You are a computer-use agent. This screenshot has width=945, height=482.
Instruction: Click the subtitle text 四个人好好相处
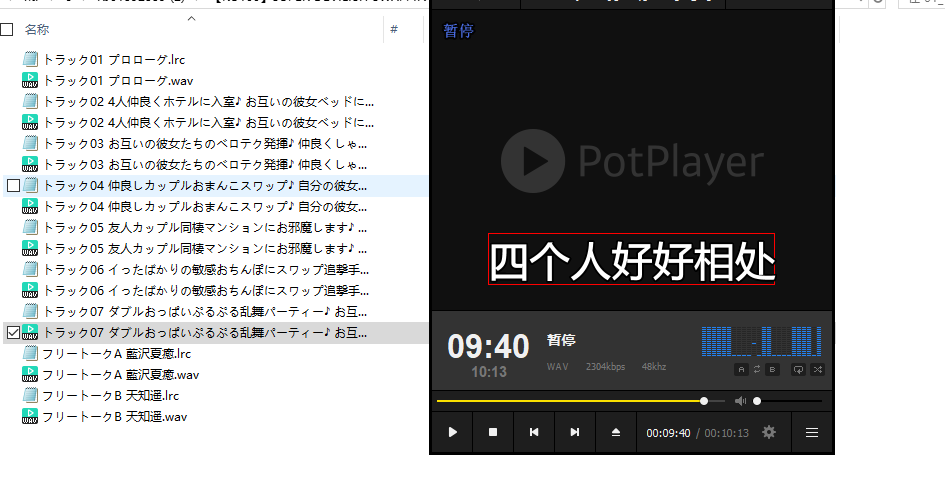click(632, 259)
